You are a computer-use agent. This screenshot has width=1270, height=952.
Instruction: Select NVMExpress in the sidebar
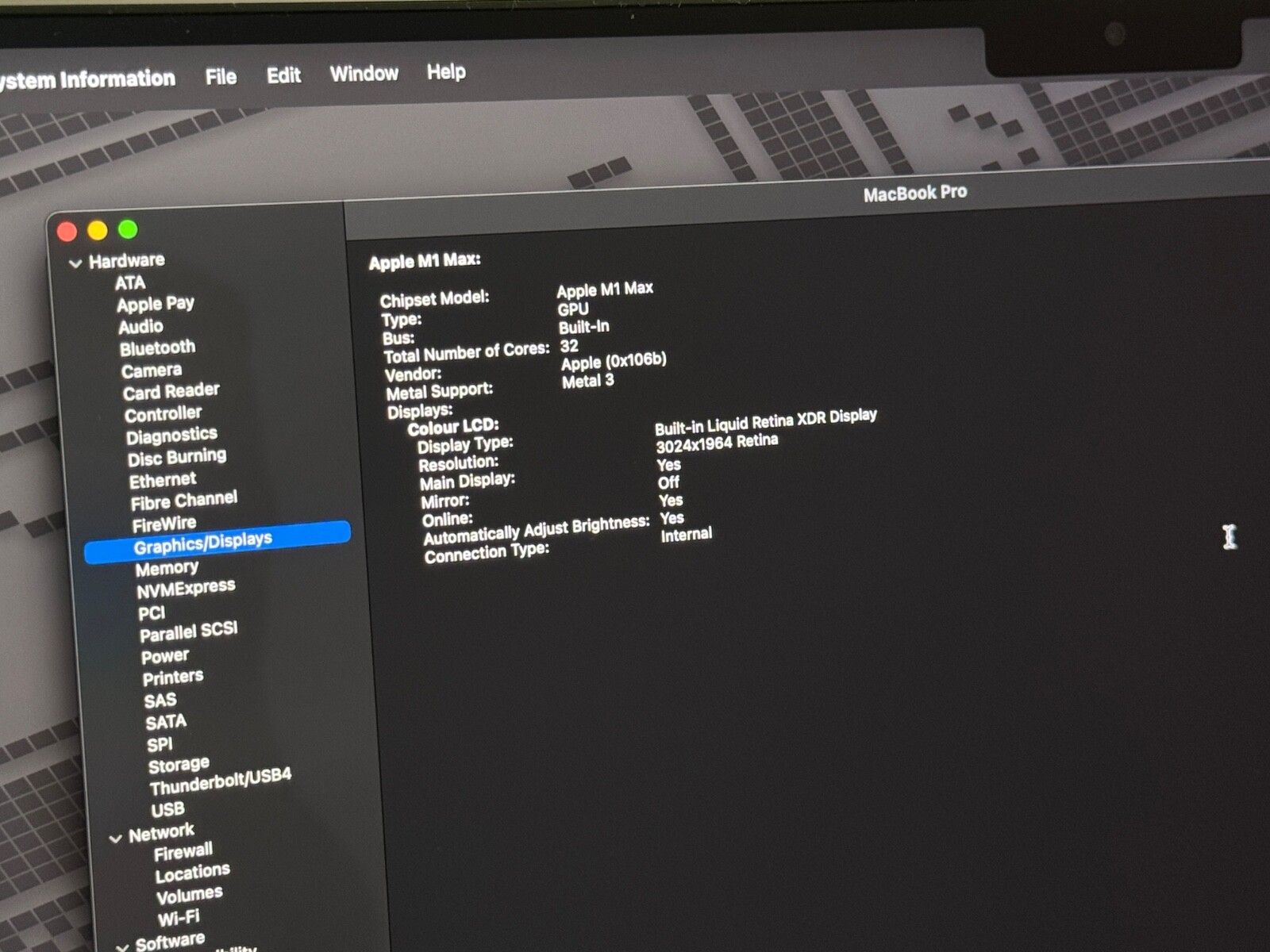tap(186, 589)
